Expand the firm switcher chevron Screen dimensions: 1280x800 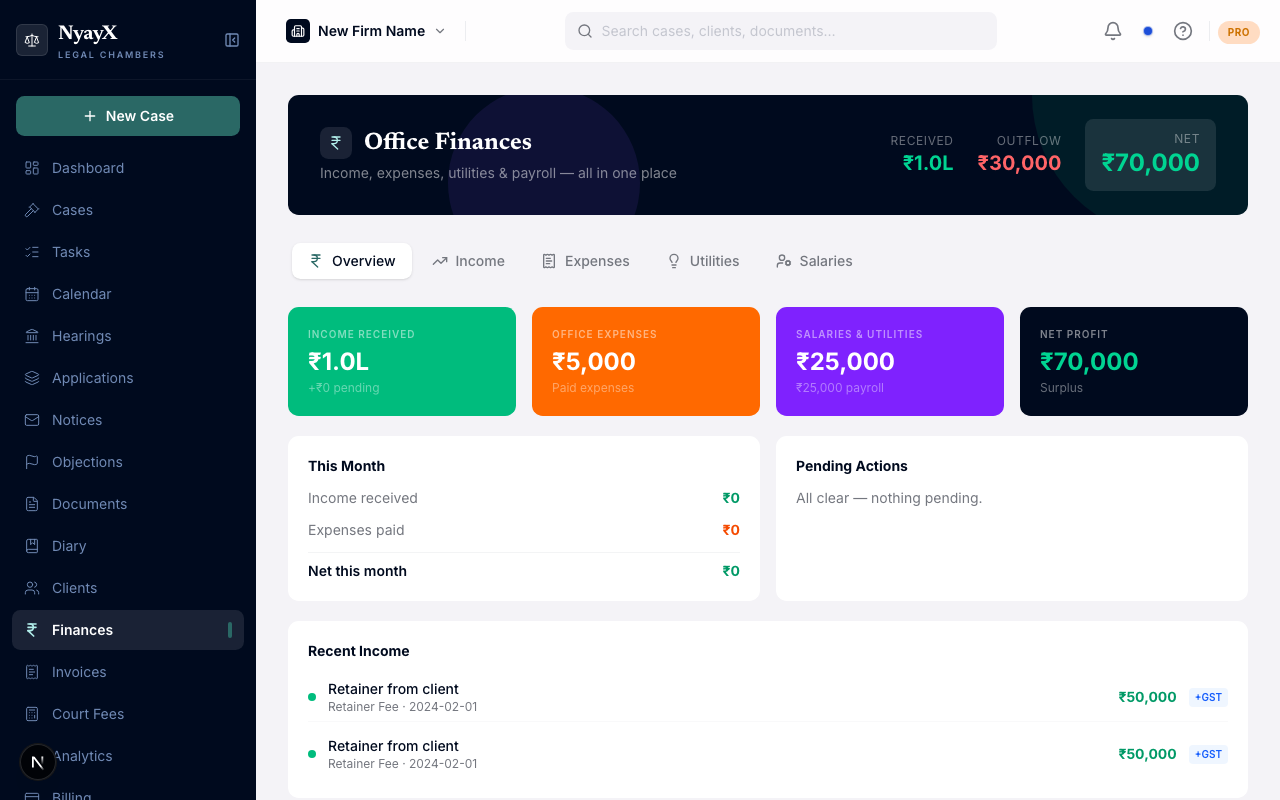pos(440,31)
